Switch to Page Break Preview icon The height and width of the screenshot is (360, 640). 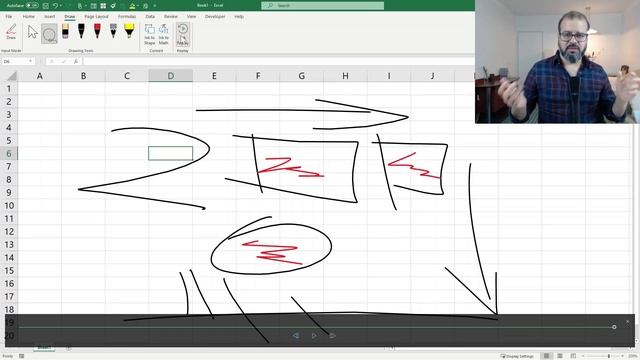point(573,356)
